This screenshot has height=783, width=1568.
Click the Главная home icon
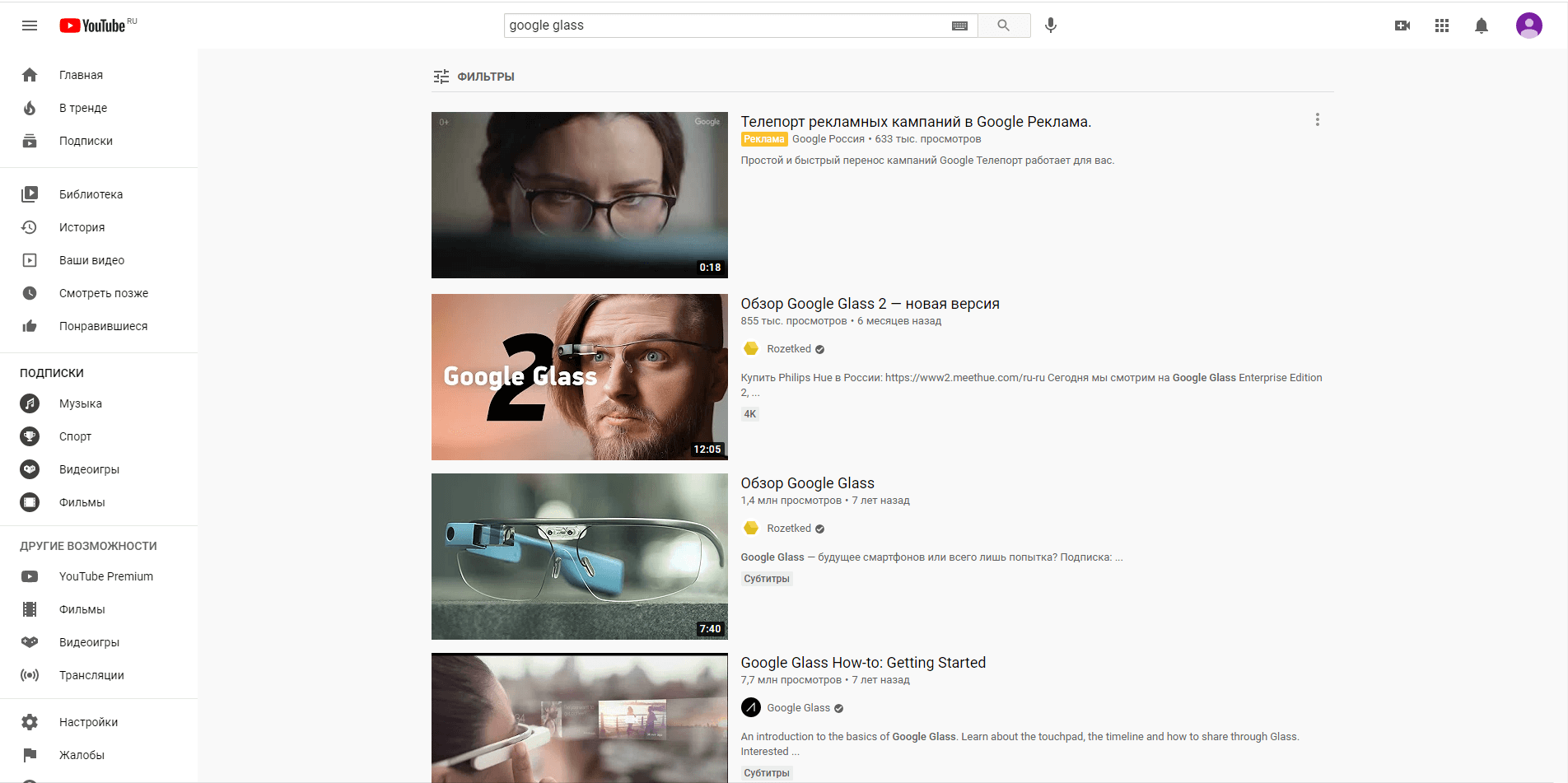[x=30, y=75]
